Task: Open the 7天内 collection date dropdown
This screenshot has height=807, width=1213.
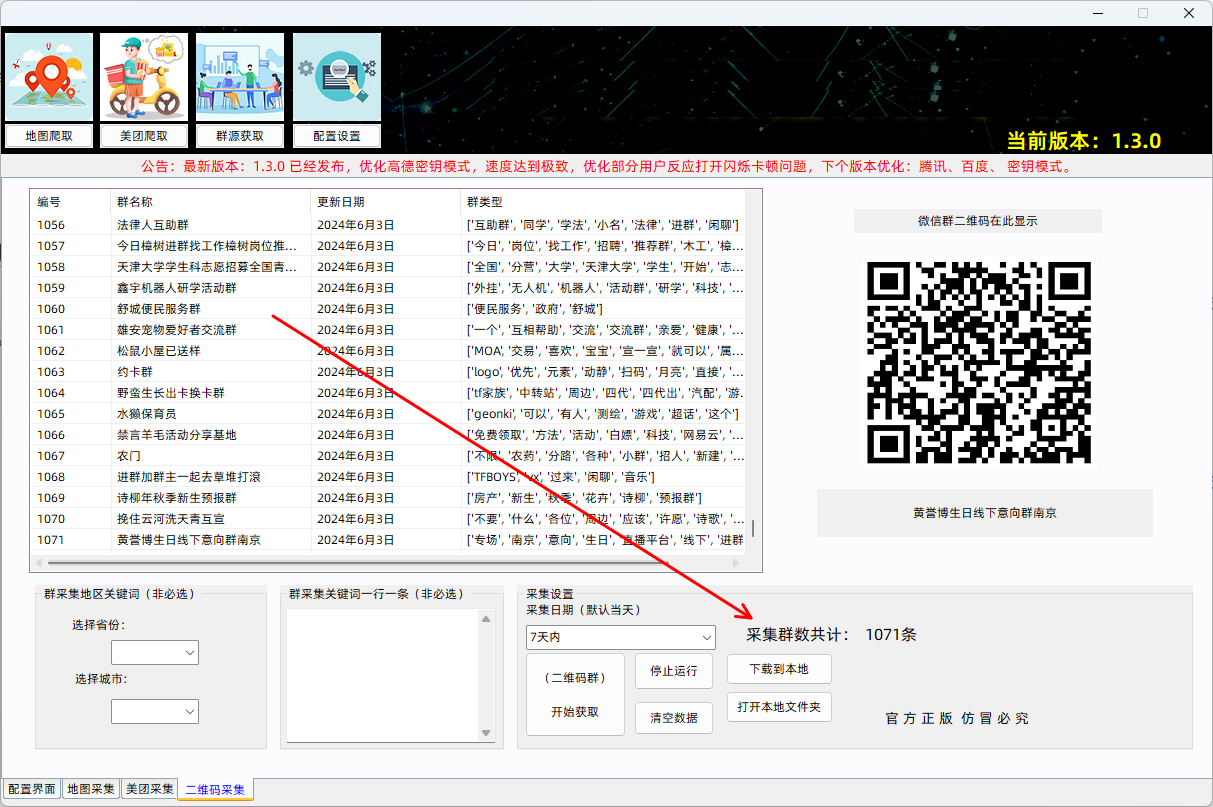Action: click(620, 637)
